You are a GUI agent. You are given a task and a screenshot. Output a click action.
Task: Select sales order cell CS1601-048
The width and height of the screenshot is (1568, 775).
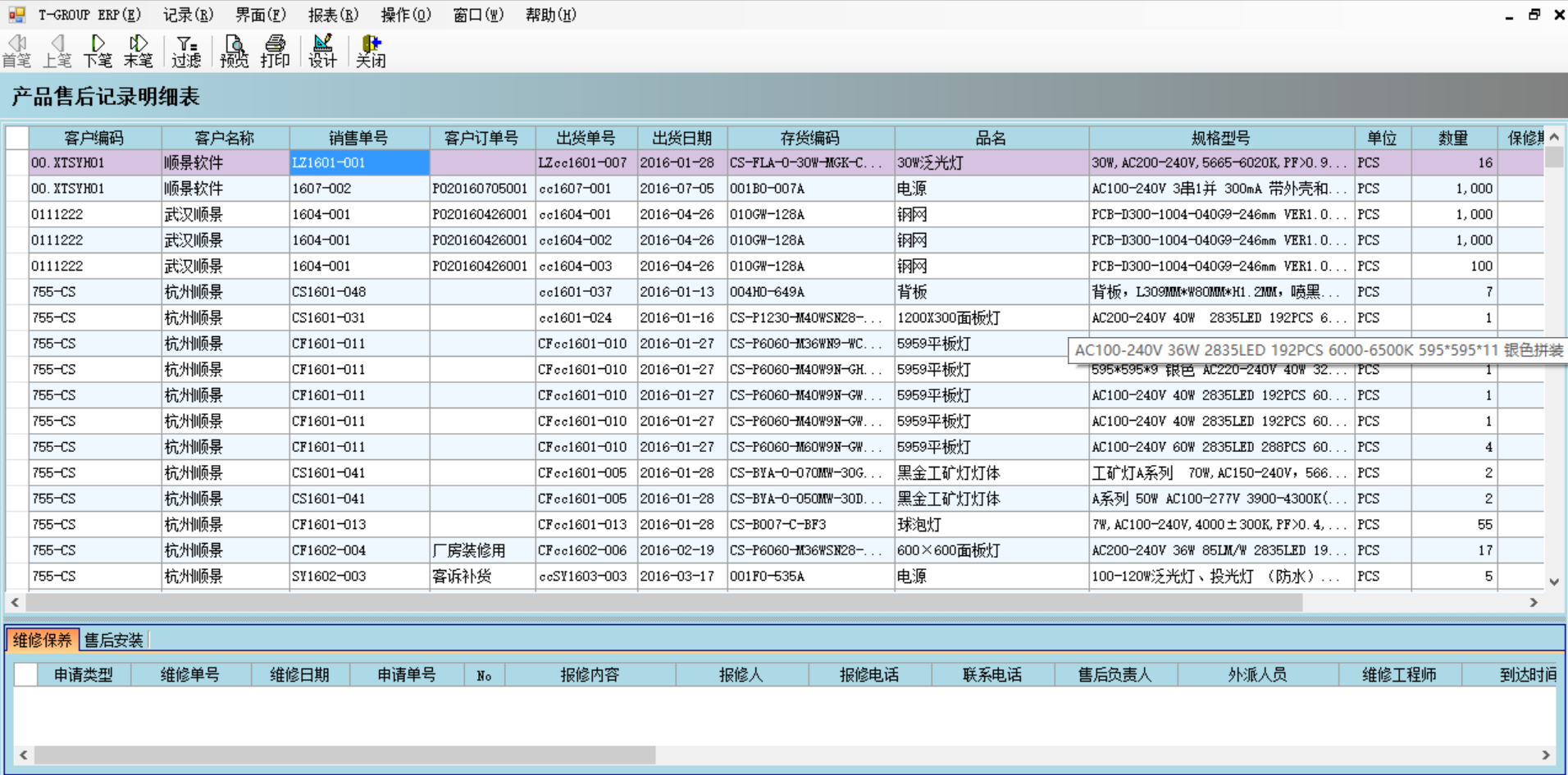(359, 292)
